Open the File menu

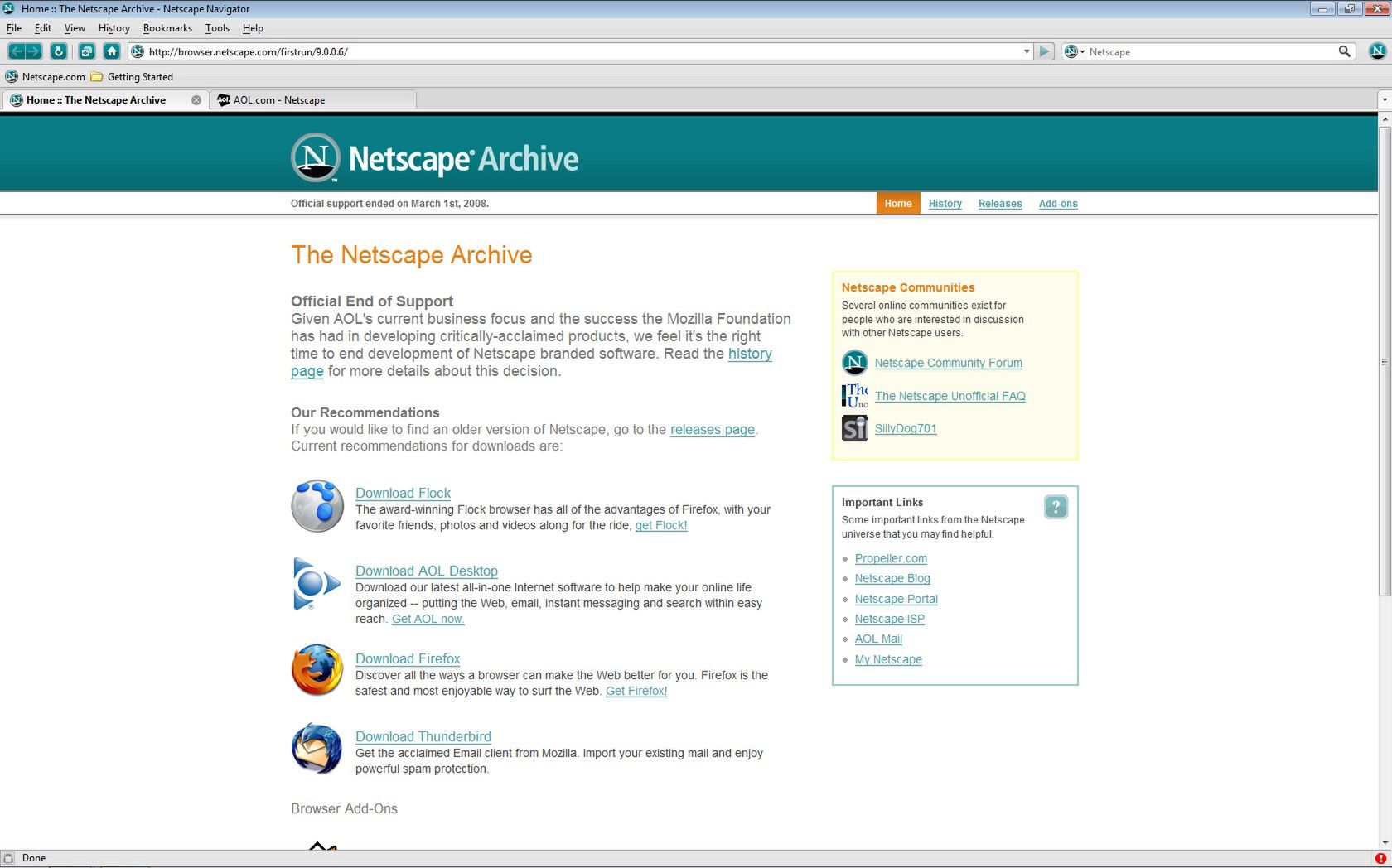coord(14,27)
